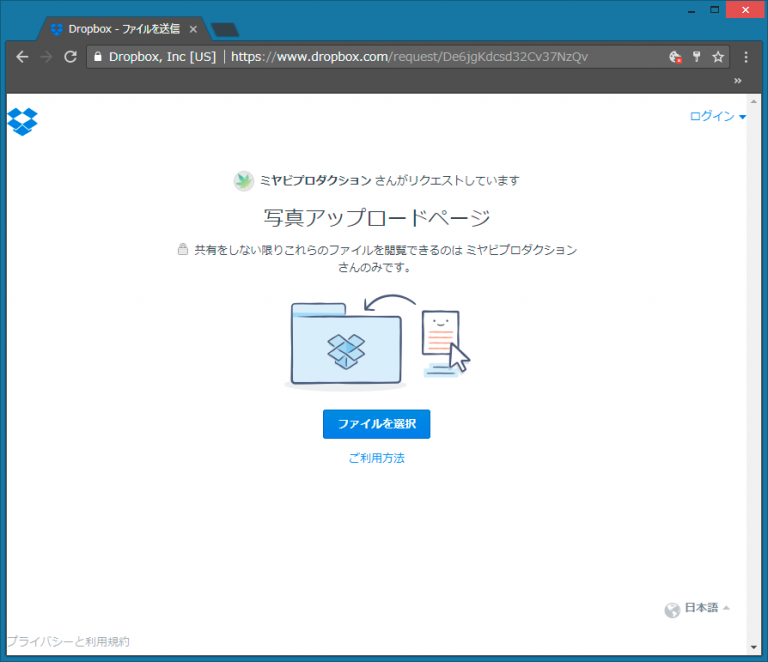Click the key icon in the address bar
Viewport: 768px width, 662px height.
coord(696,57)
